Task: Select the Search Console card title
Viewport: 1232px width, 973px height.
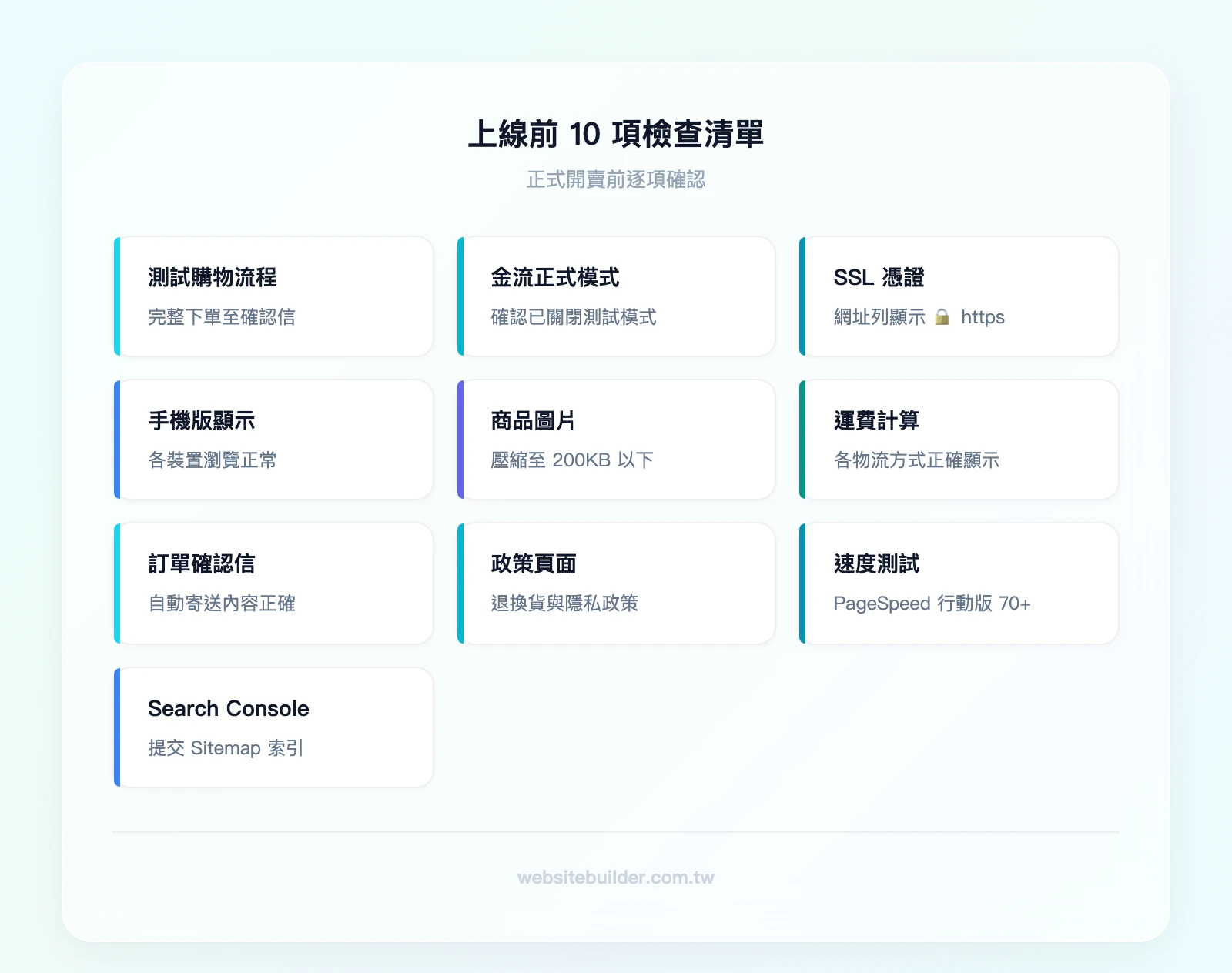Action: [x=229, y=708]
